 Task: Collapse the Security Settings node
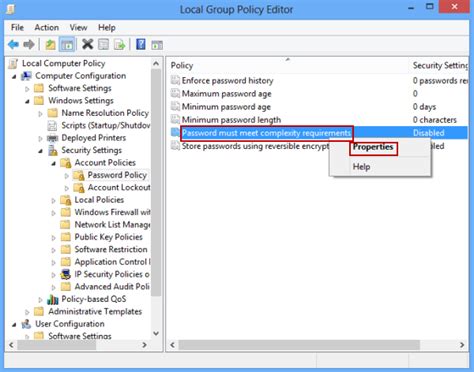pyautogui.click(x=40, y=151)
